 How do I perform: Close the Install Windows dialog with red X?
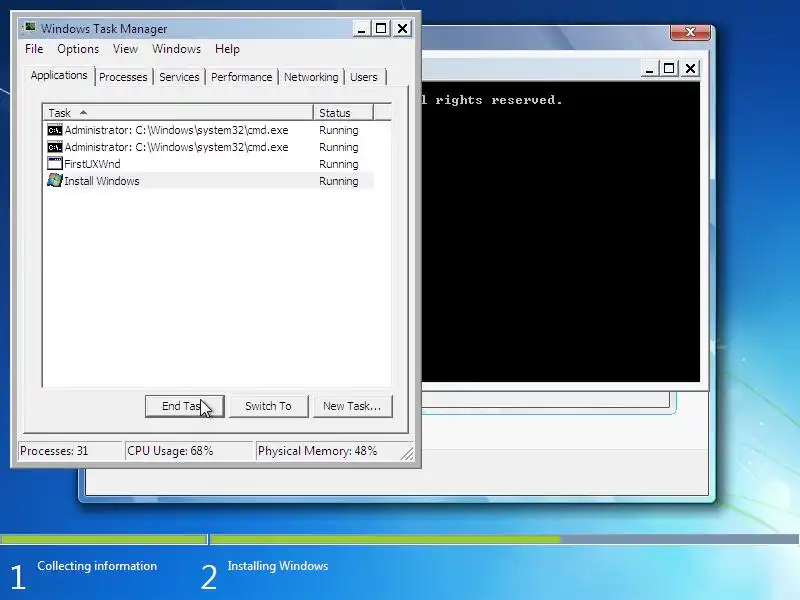click(690, 32)
